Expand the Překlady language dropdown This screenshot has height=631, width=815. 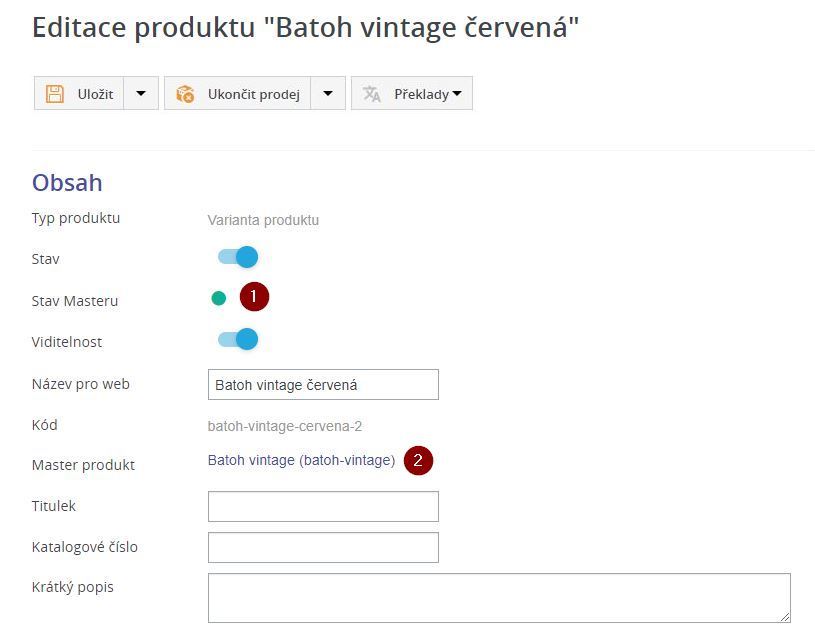point(457,93)
